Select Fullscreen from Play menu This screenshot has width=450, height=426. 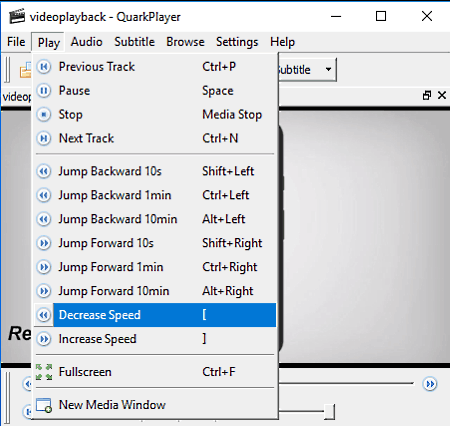tap(155, 372)
